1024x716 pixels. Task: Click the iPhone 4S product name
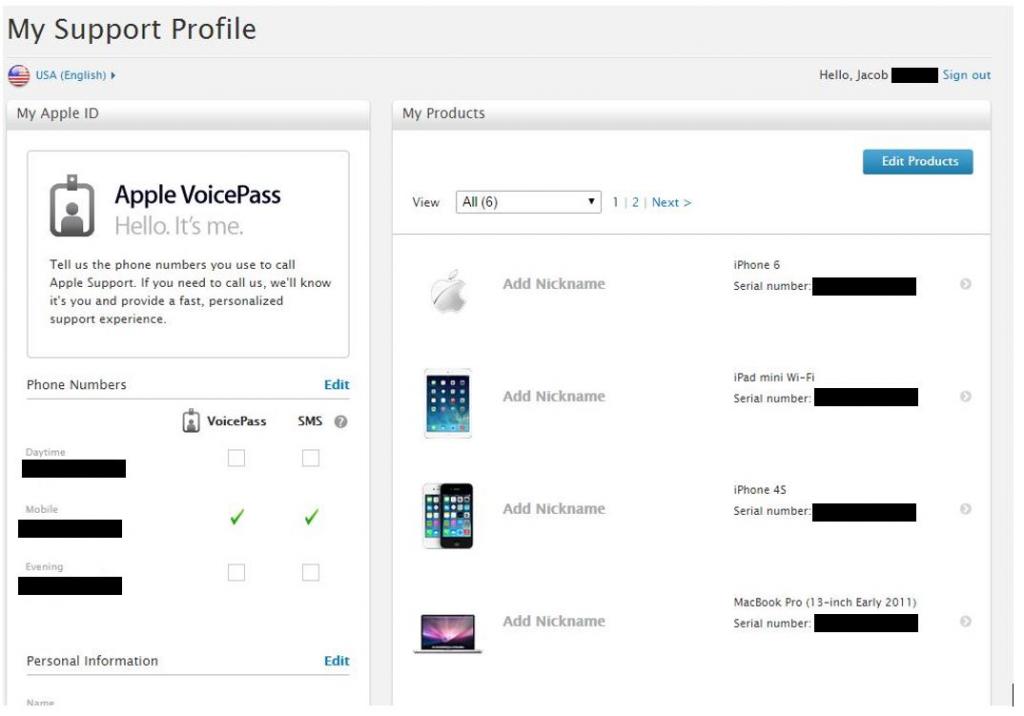pos(760,490)
